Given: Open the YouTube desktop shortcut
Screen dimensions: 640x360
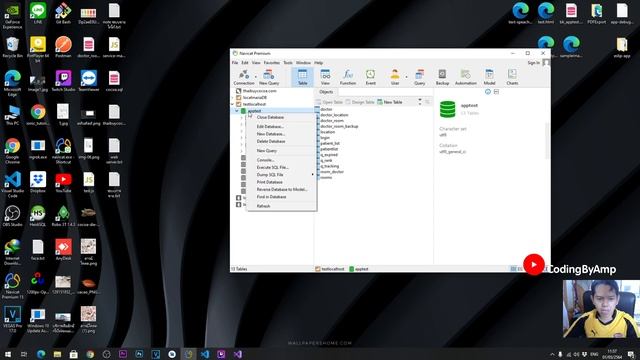Looking at the screenshot, I should pyautogui.click(x=63, y=182).
